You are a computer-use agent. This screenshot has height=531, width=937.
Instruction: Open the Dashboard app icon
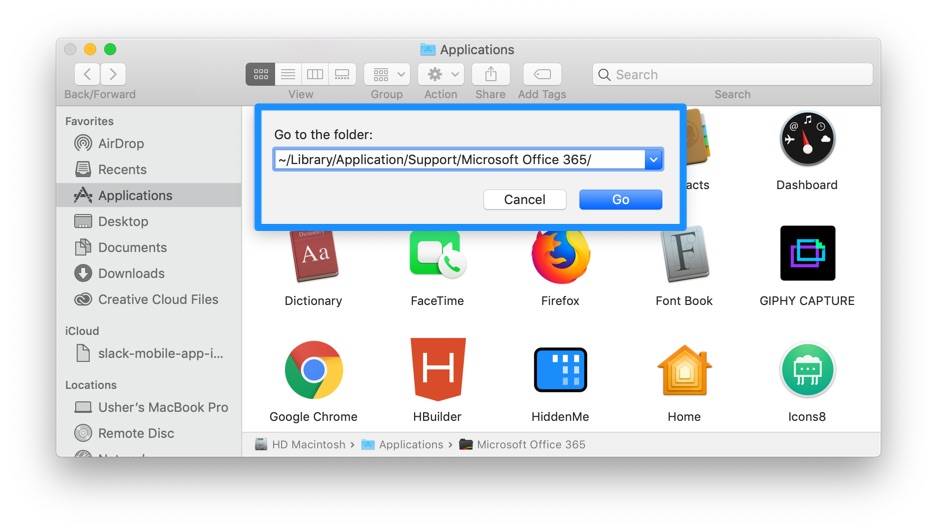tap(807, 139)
